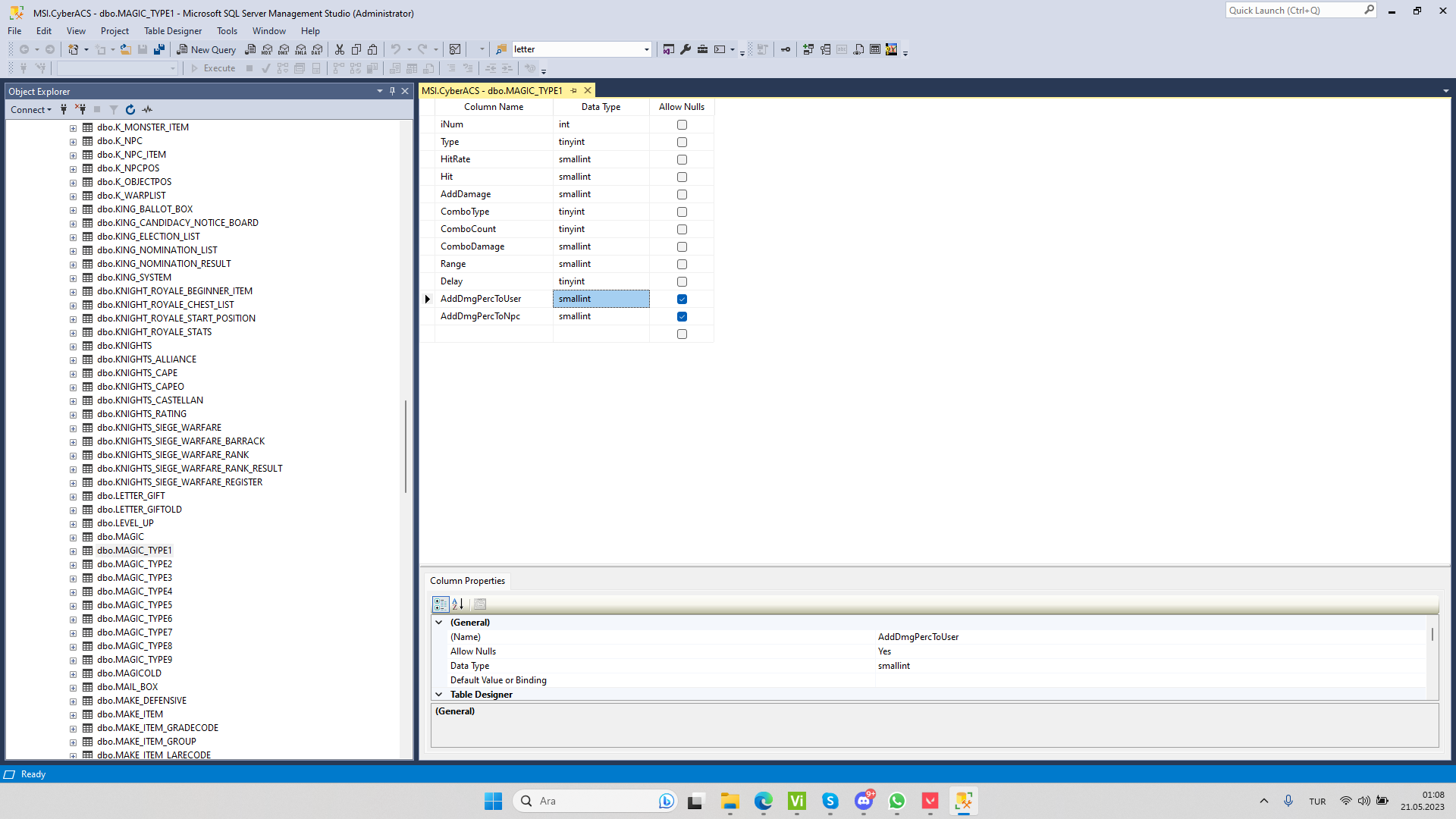
Task: Open MDX query editor icon
Action: pyautogui.click(x=267, y=49)
